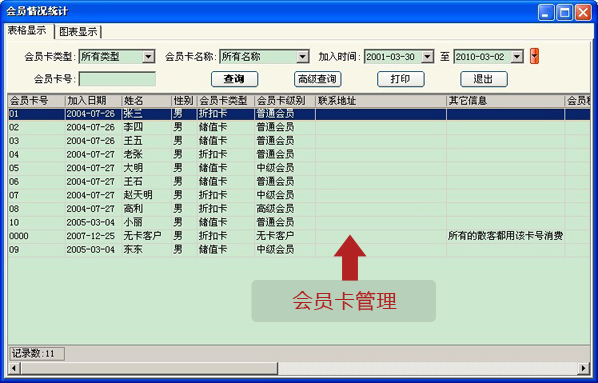
Task: Select the 无卡客户 row 0000
Action: (x=299, y=236)
